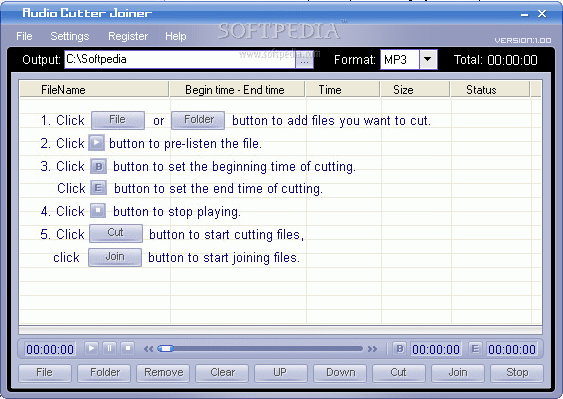Viewport: 563px width, 399px height.
Task: Click the Folder button in instruction step 1
Action: (198, 120)
